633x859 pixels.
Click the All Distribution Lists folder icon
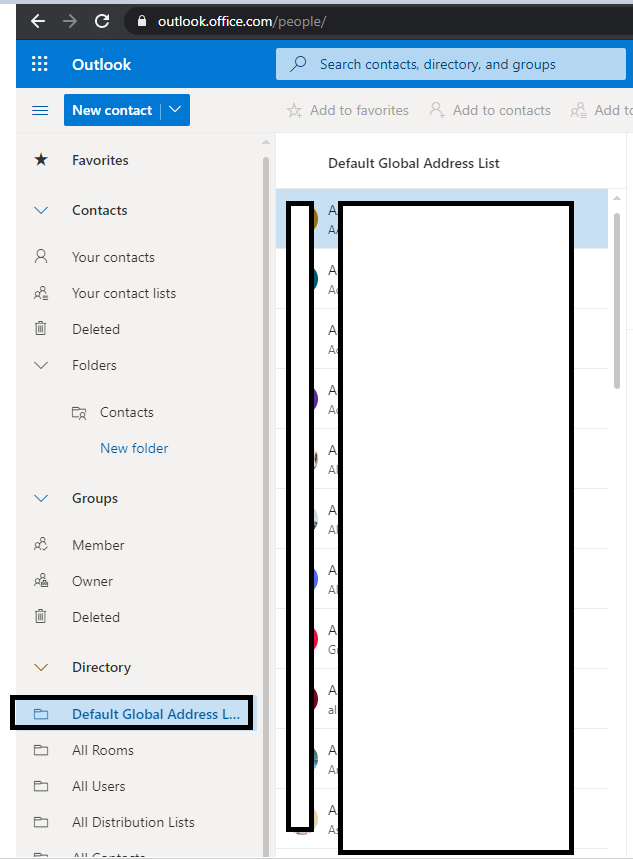tap(41, 822)
